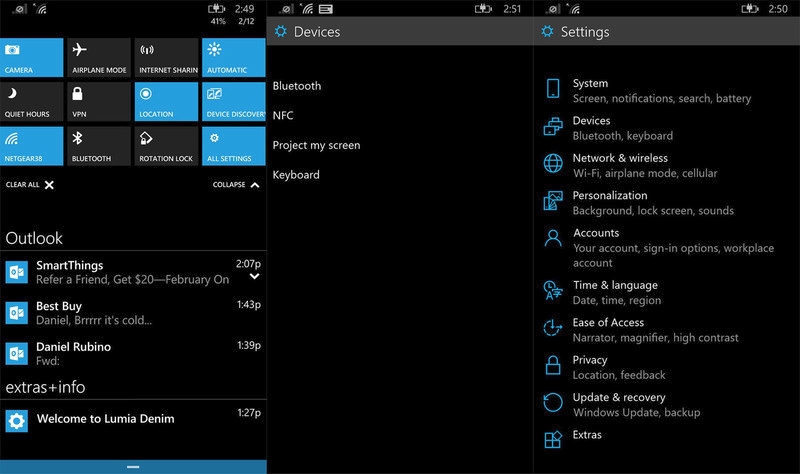
Task: Tap signal icon in Settings screen status bar
Action: (553, 9)
